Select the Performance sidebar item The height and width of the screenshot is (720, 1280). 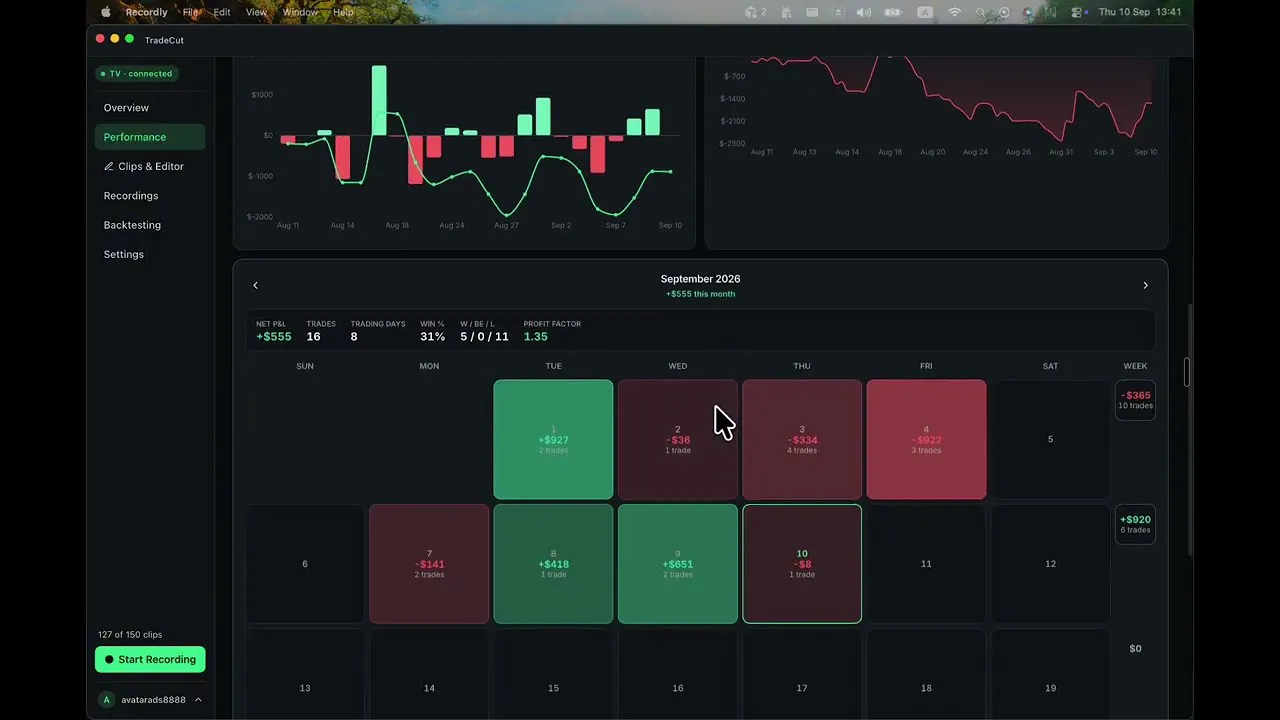(x=150, y=137)
